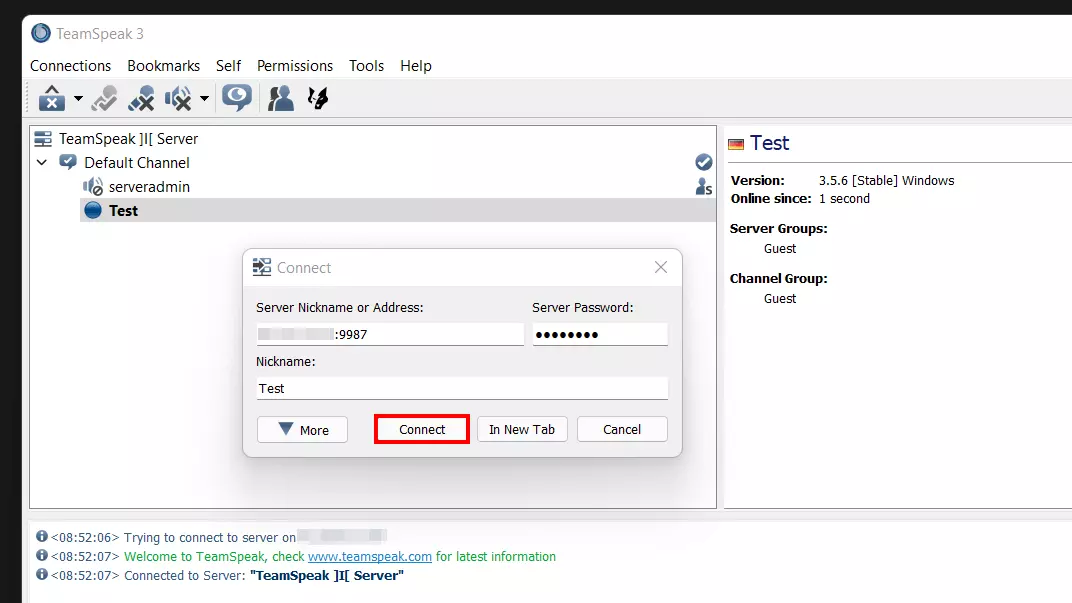The image size is (1072, 603).
Task: Collapse the Default Channel tree node
Action: (x=42, y=163)
